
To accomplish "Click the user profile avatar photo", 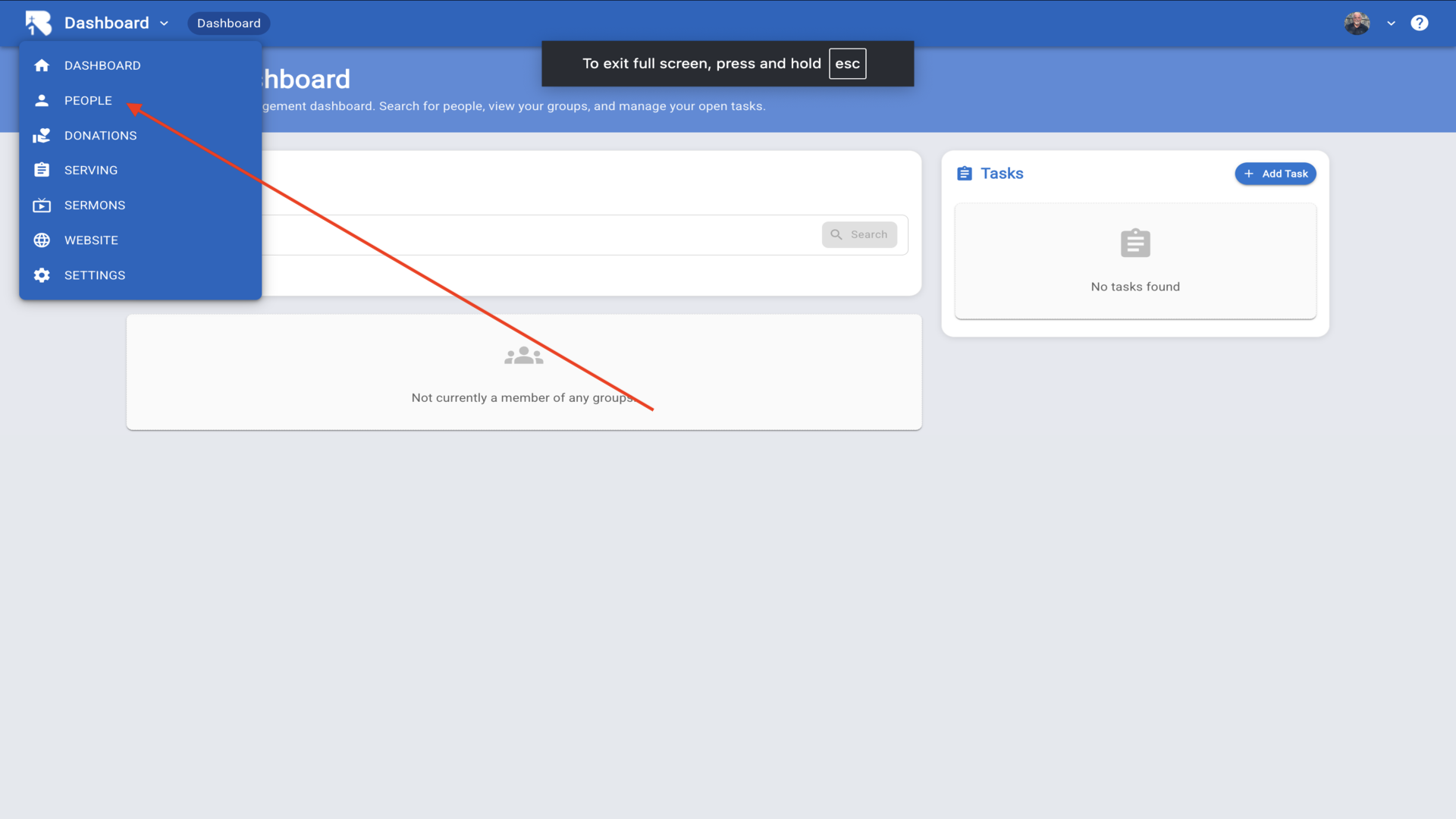I will click(1357, 23).
